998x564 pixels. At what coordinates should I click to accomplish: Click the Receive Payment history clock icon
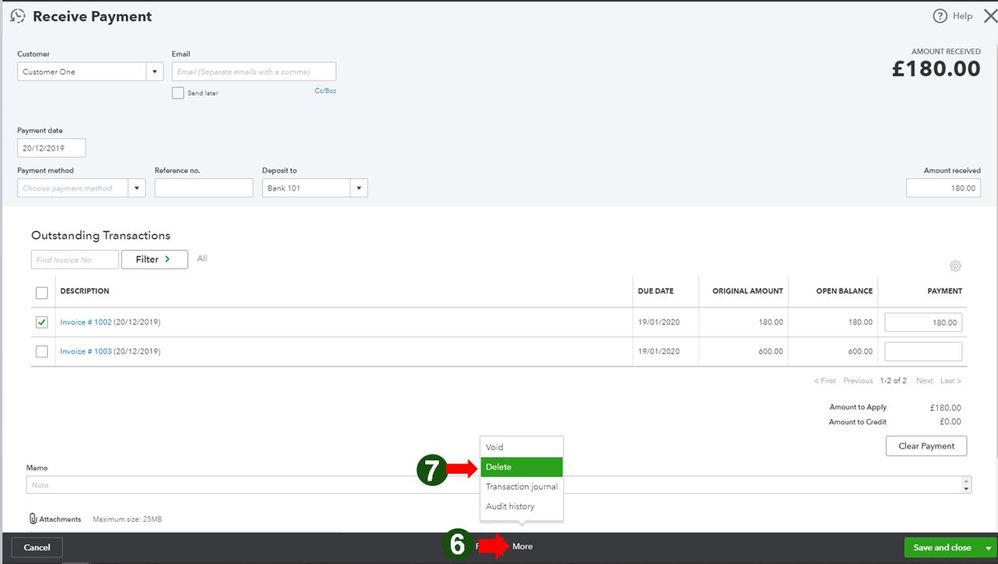coord(18,16)
